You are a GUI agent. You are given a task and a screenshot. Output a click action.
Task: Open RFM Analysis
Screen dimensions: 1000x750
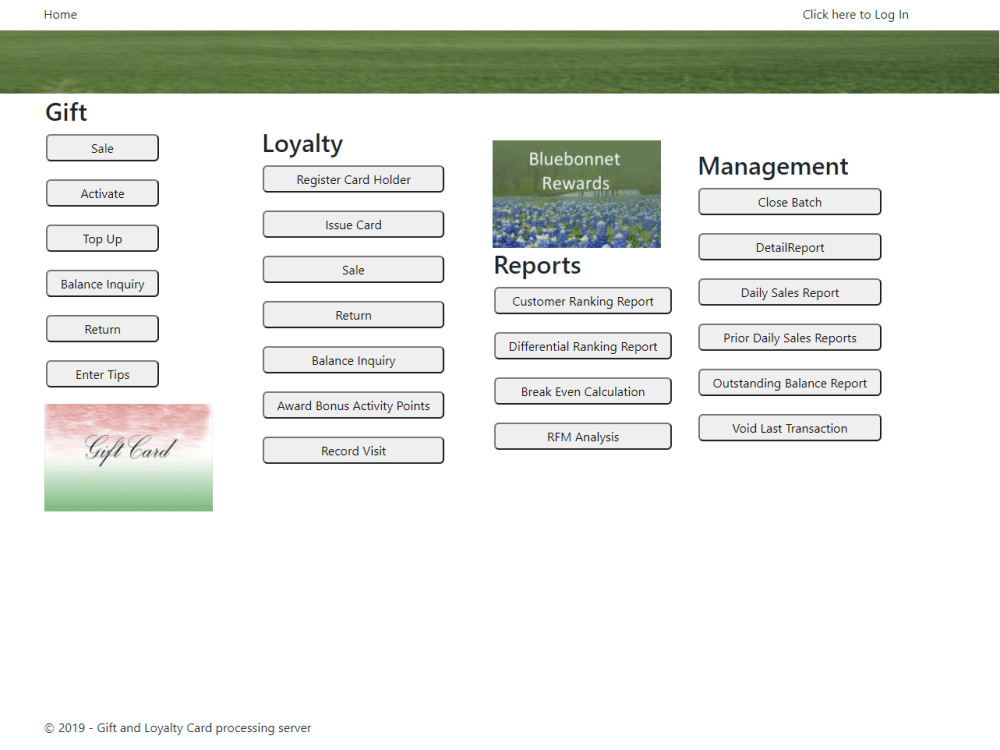[583, 437]
